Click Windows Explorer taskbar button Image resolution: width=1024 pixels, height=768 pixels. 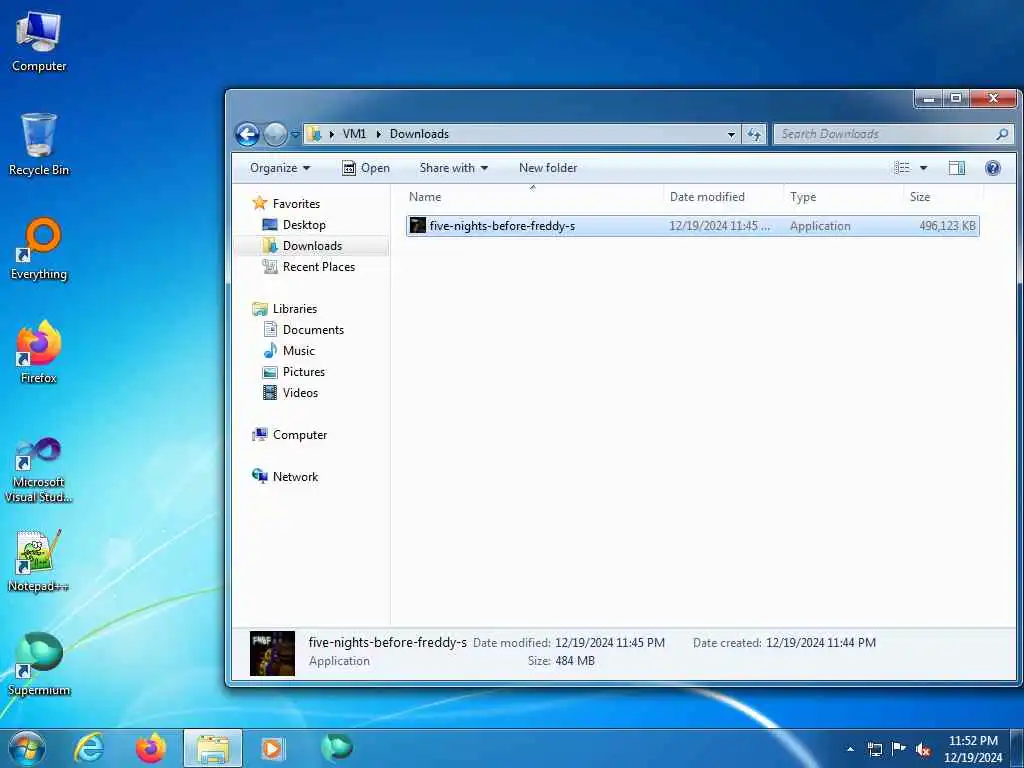(213, 748)
